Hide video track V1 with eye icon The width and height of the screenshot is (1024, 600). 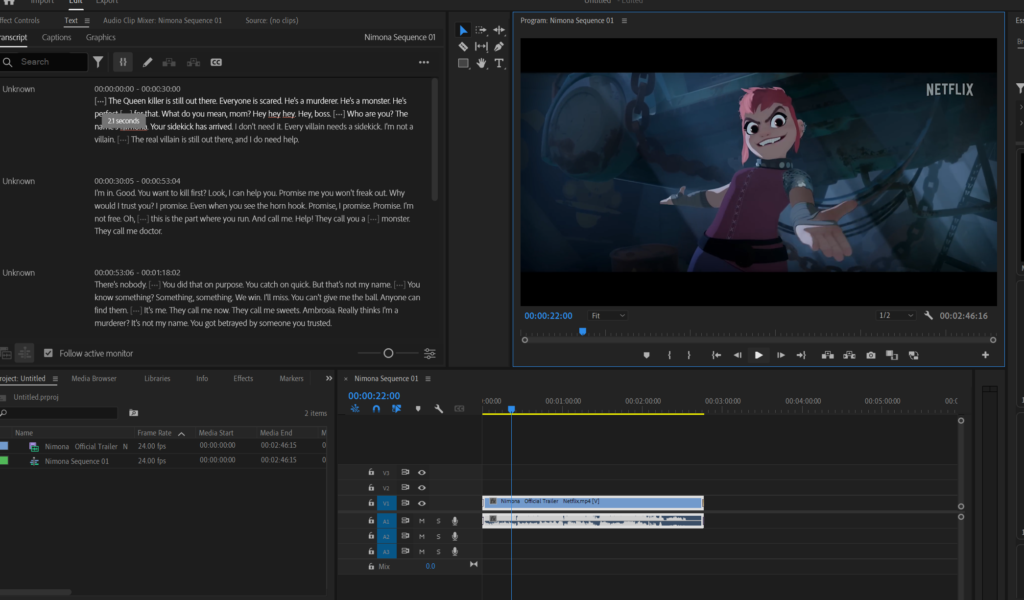point(422,503)
